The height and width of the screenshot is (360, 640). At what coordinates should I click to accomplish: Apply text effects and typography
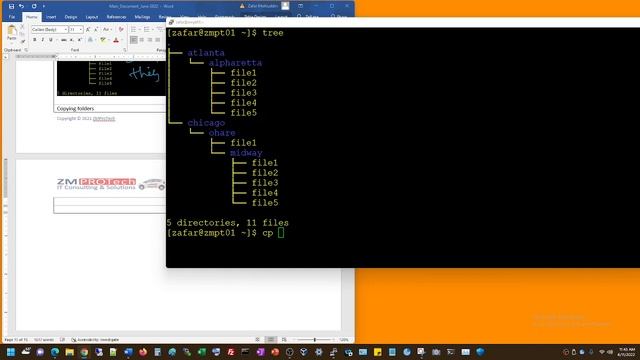[x=91, y=40]
